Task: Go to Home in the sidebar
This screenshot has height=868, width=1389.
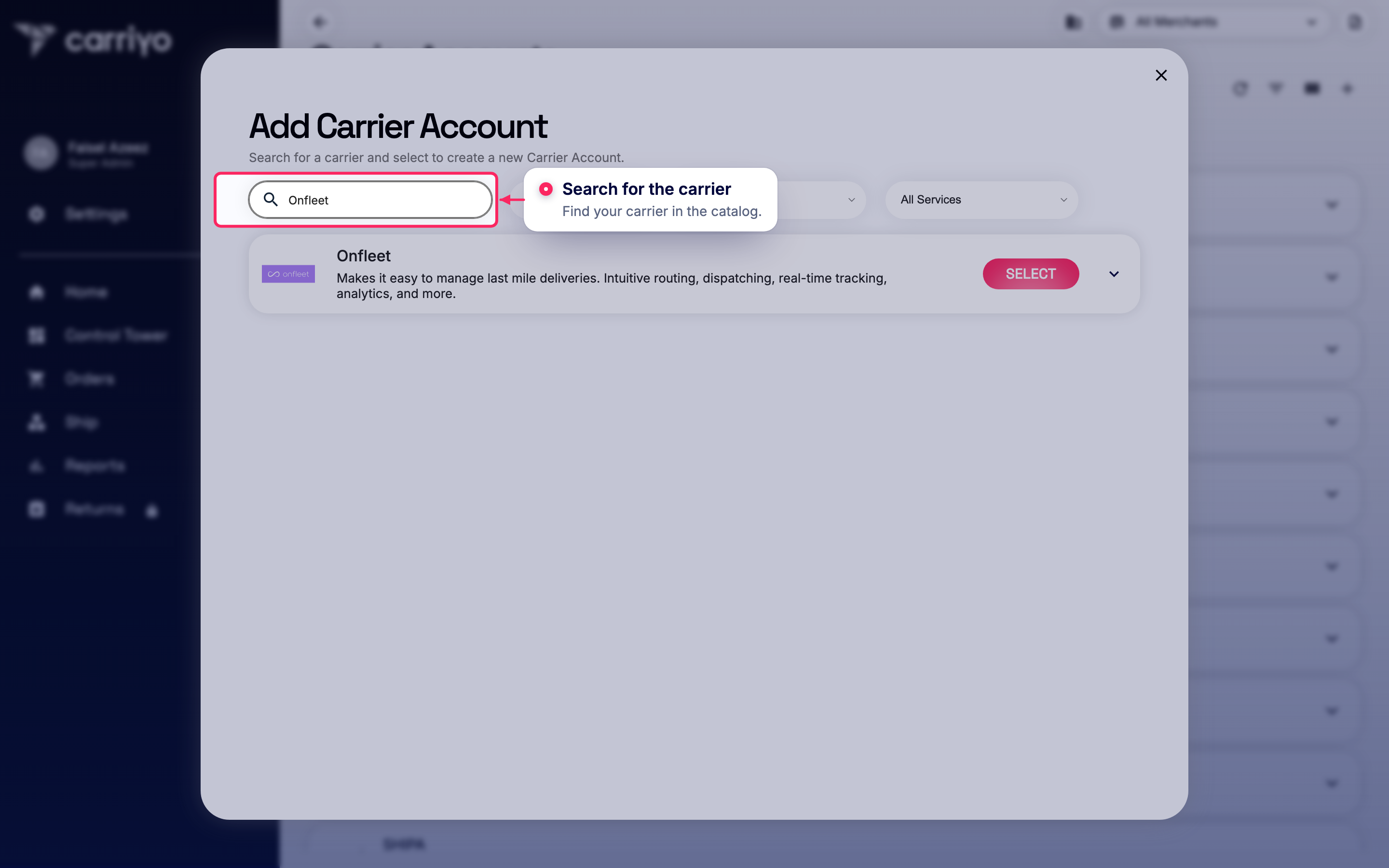Action: pyautogui.click(x=86, y=292)
